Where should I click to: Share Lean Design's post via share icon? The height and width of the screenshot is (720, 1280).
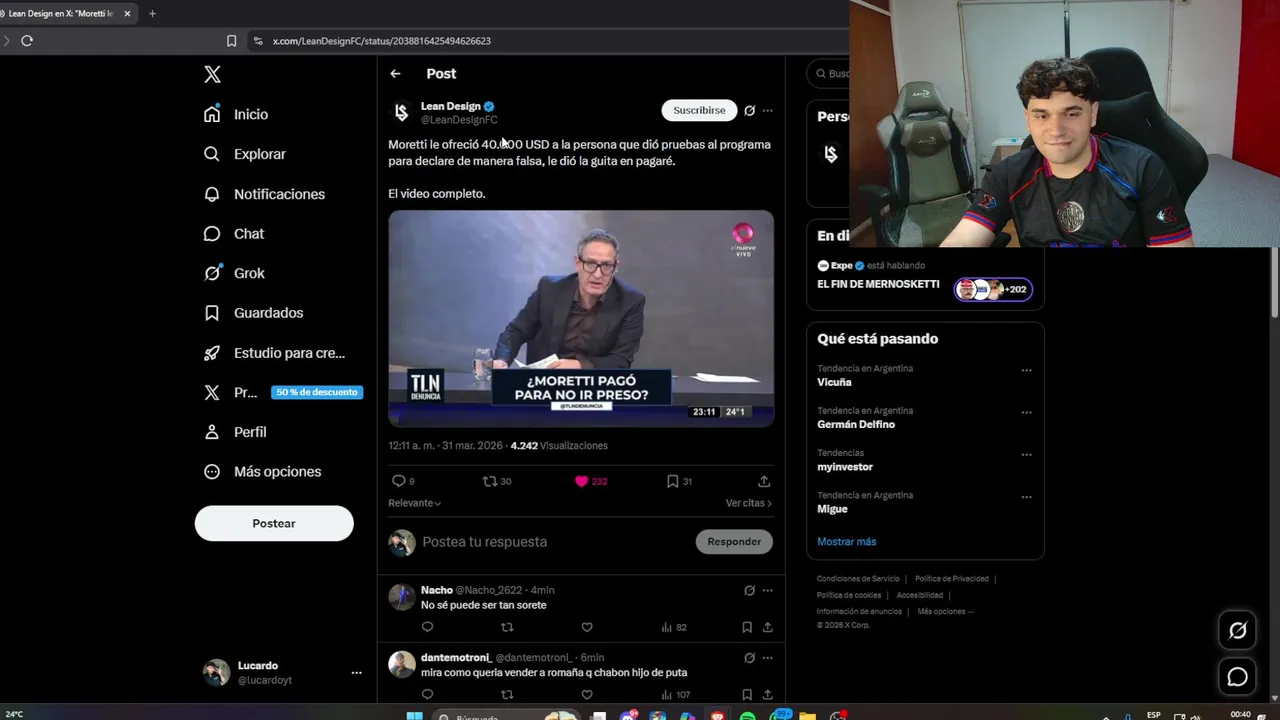764,481
